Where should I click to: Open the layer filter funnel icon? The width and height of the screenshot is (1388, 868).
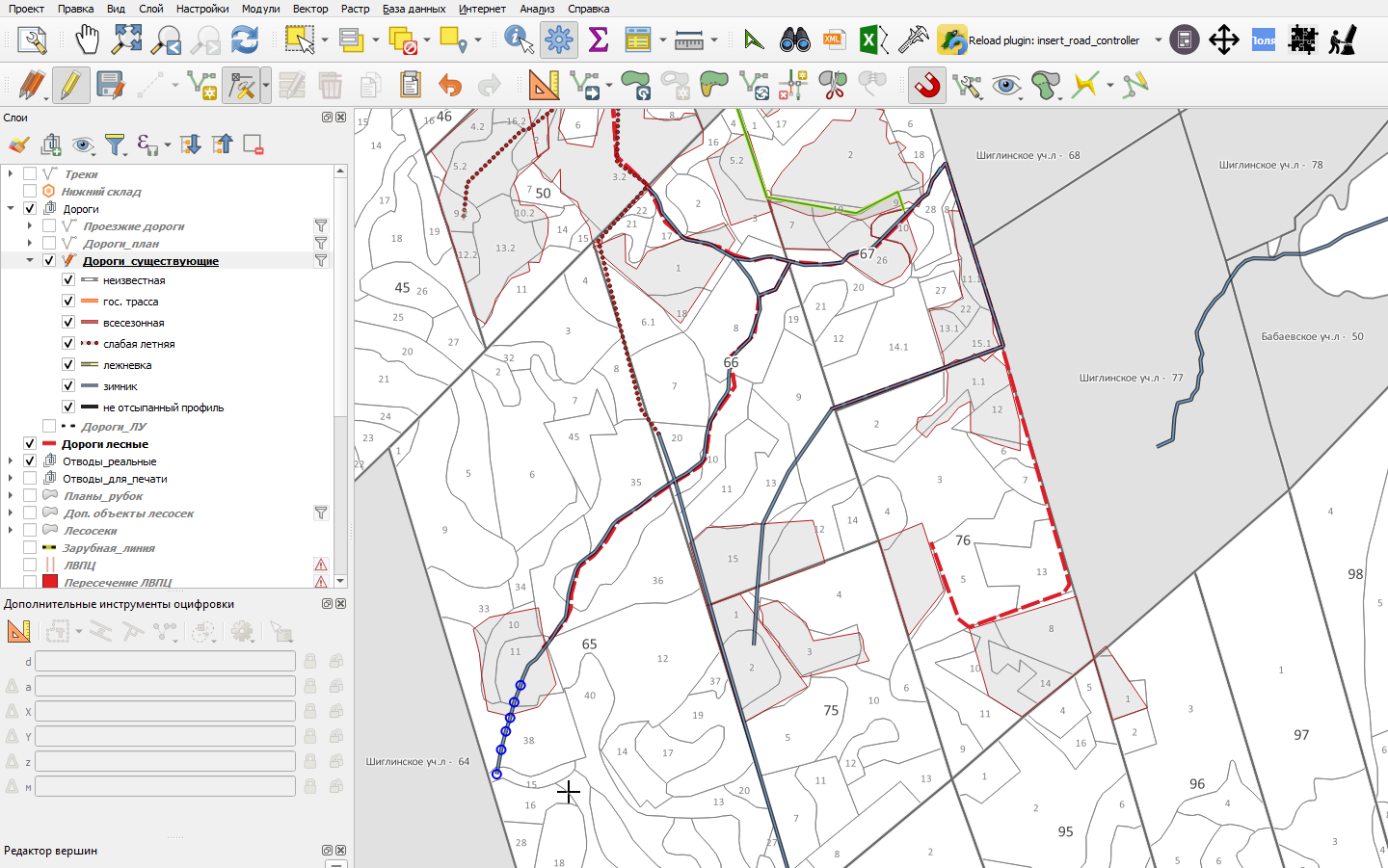[115, 145]
